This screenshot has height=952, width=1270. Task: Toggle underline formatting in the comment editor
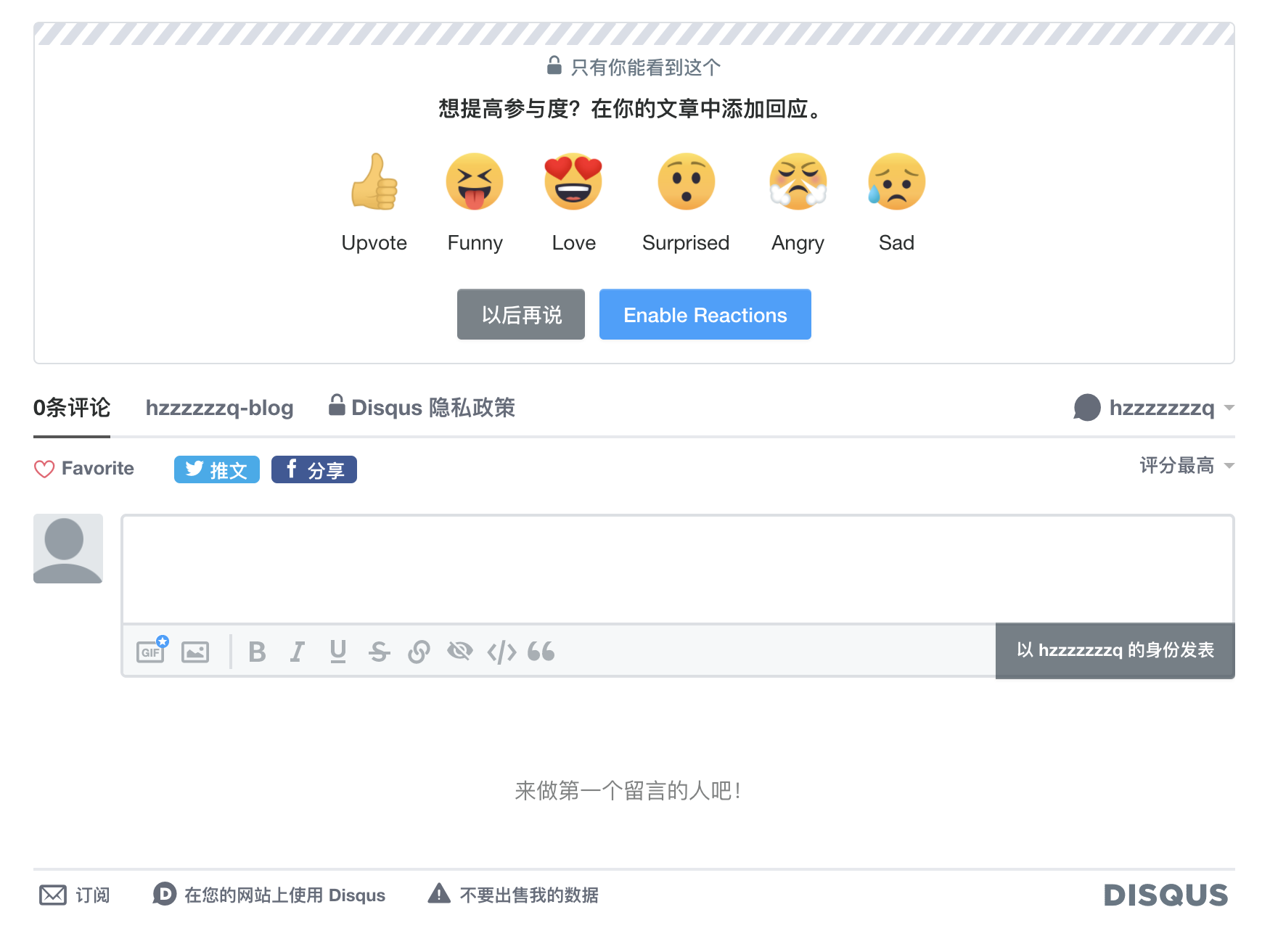tap(338, 652)
